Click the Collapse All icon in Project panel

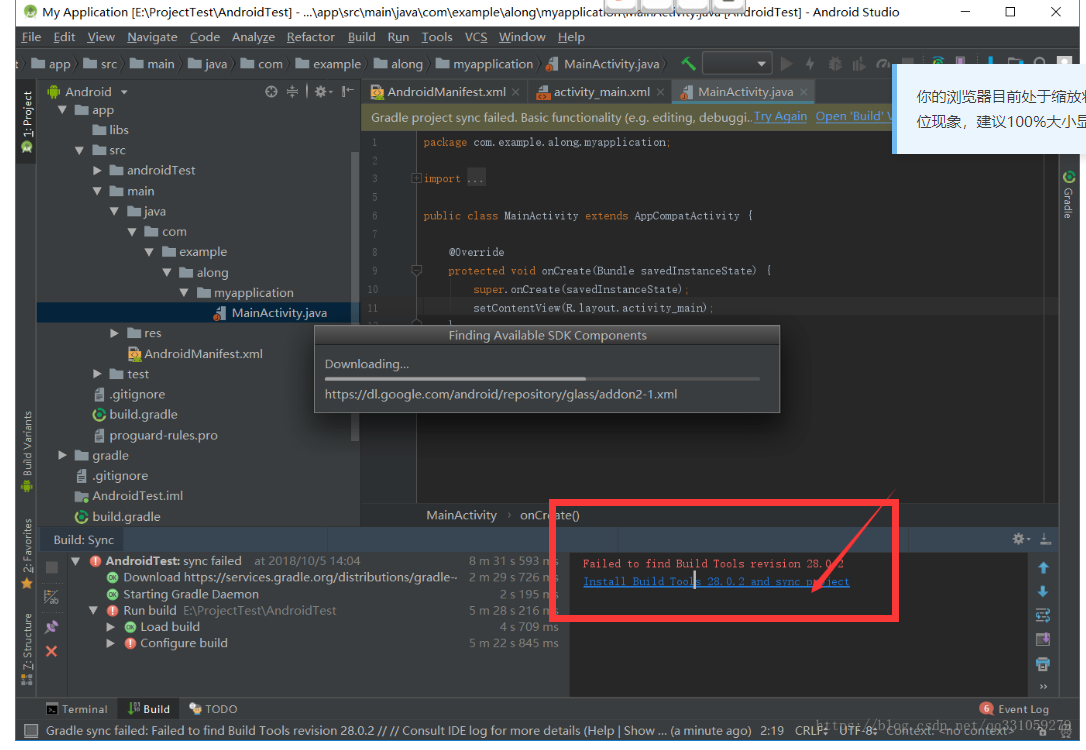click(x=292, y=91)
